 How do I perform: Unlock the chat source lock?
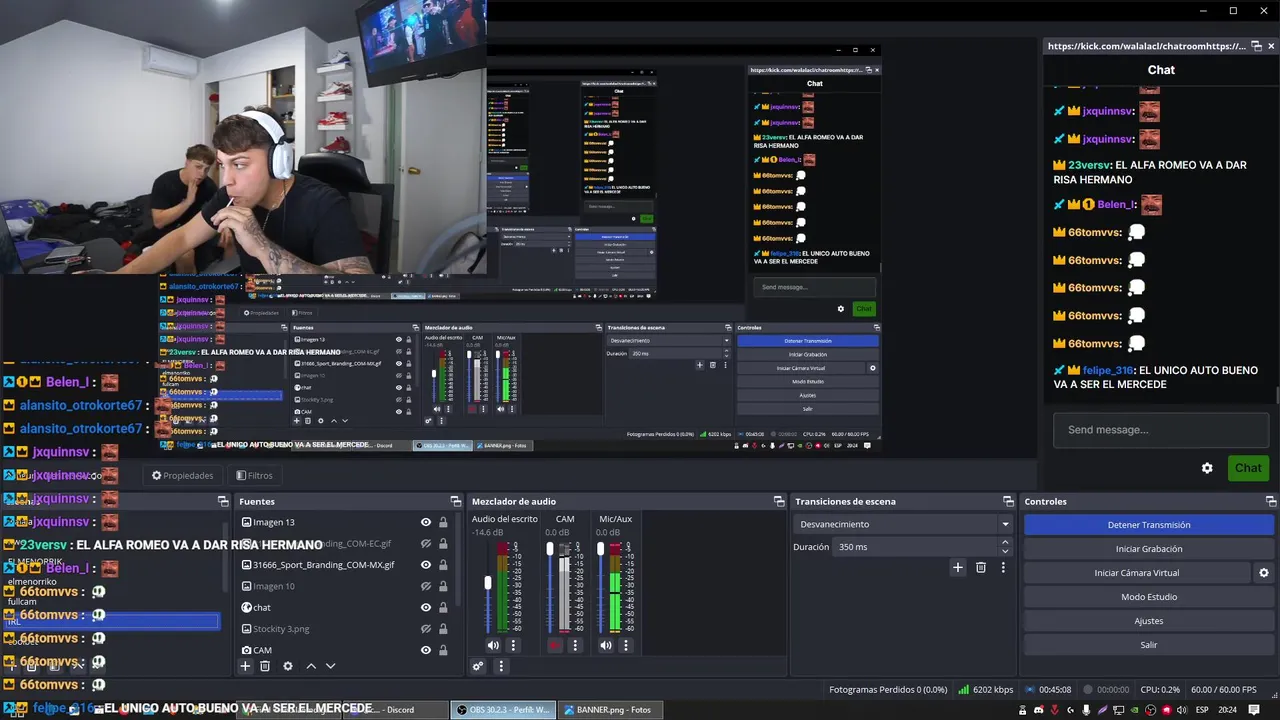443,607
